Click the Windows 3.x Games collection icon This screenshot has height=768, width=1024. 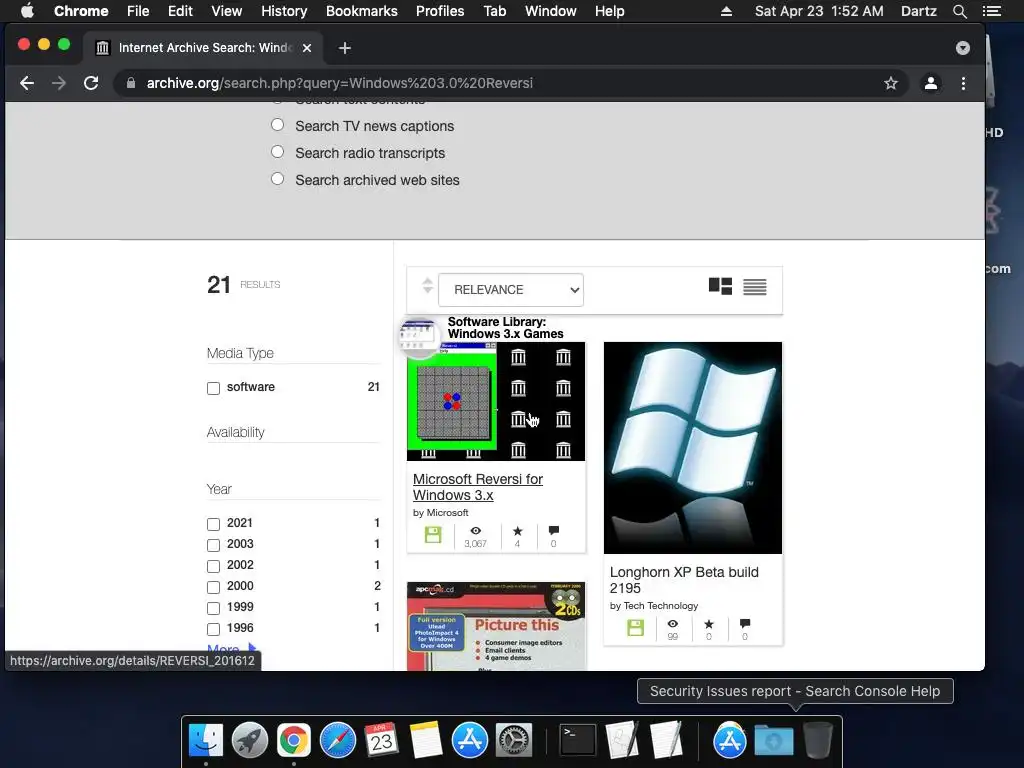pyautogui.click(x=419, y=336)
